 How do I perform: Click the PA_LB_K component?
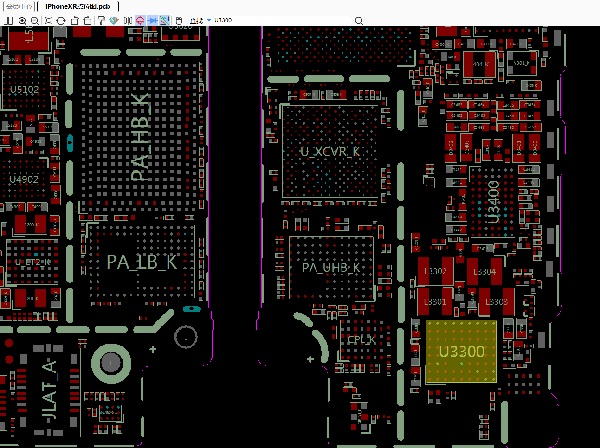(141, 262)
